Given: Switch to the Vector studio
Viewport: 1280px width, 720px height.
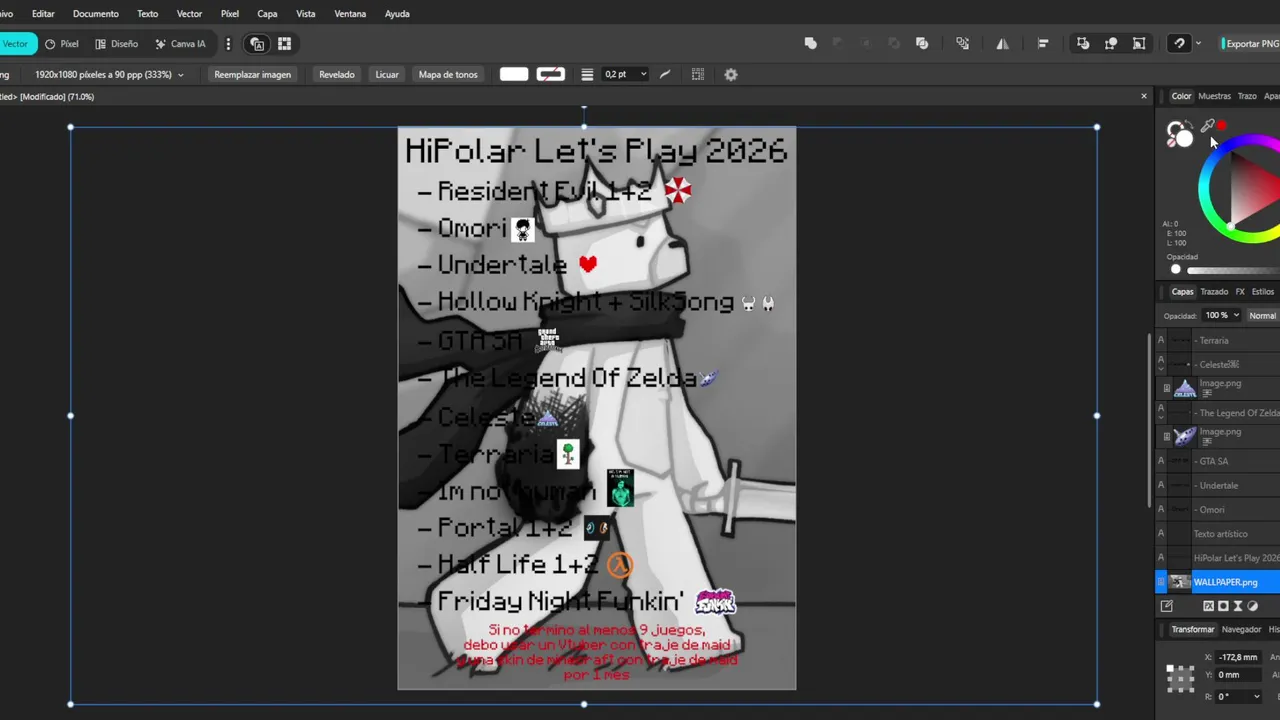Looking at the screenshot, I should 16,44.
